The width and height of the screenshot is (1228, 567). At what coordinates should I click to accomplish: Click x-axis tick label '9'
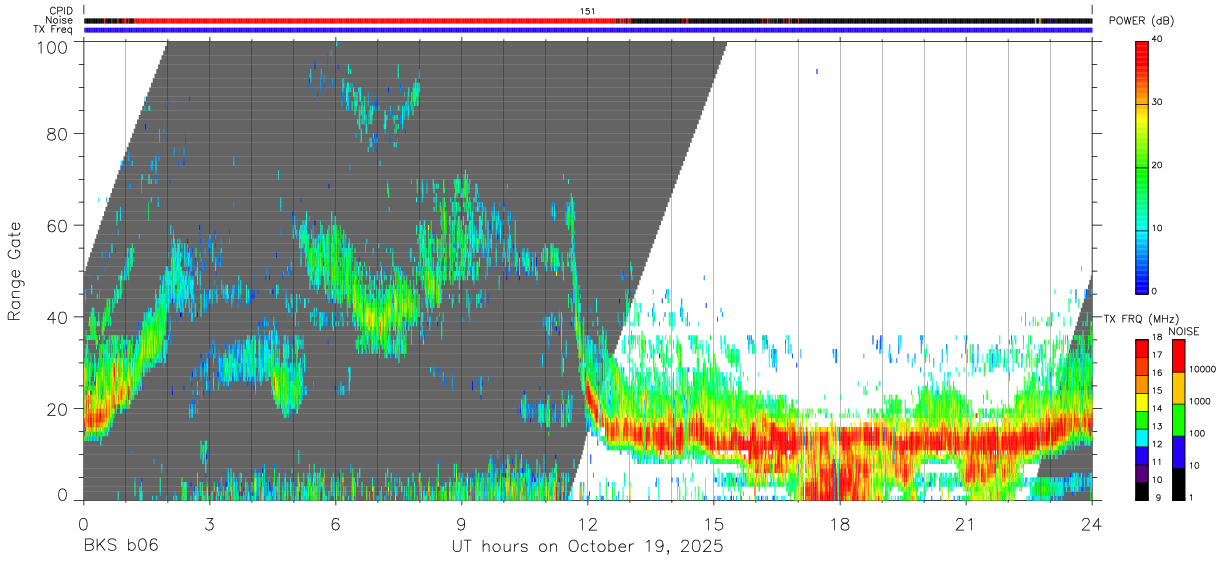pyautogui.click(x=461, y=524)
